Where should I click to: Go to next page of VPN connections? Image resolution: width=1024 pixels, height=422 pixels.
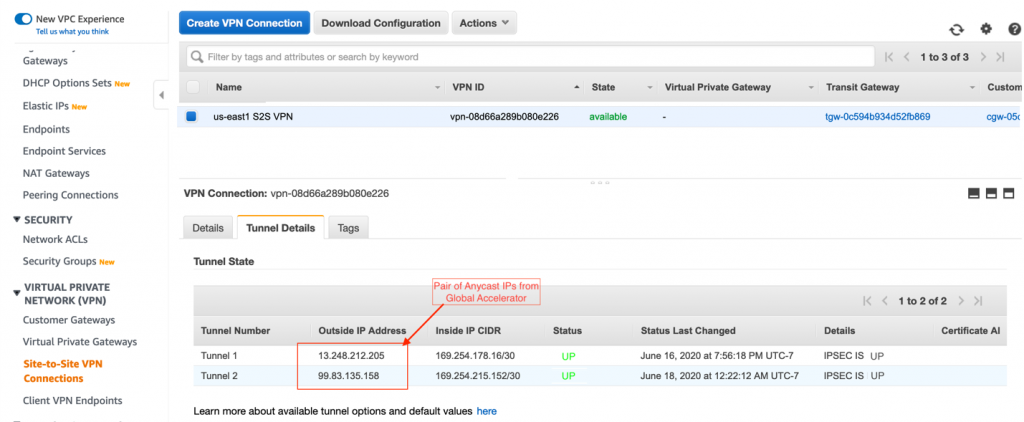(983, 57)
